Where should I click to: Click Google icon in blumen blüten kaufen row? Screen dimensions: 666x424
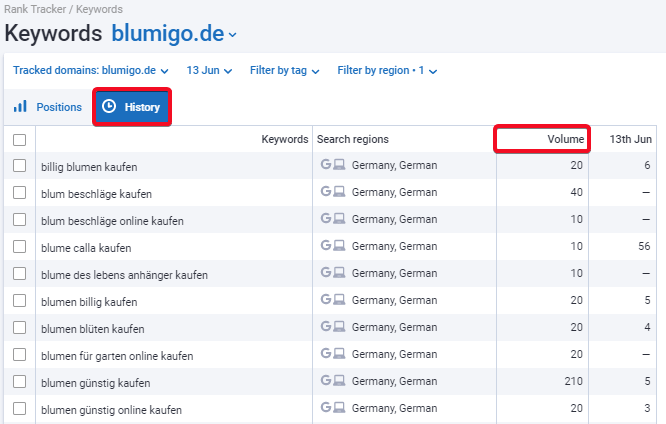(x=326, y=326)
